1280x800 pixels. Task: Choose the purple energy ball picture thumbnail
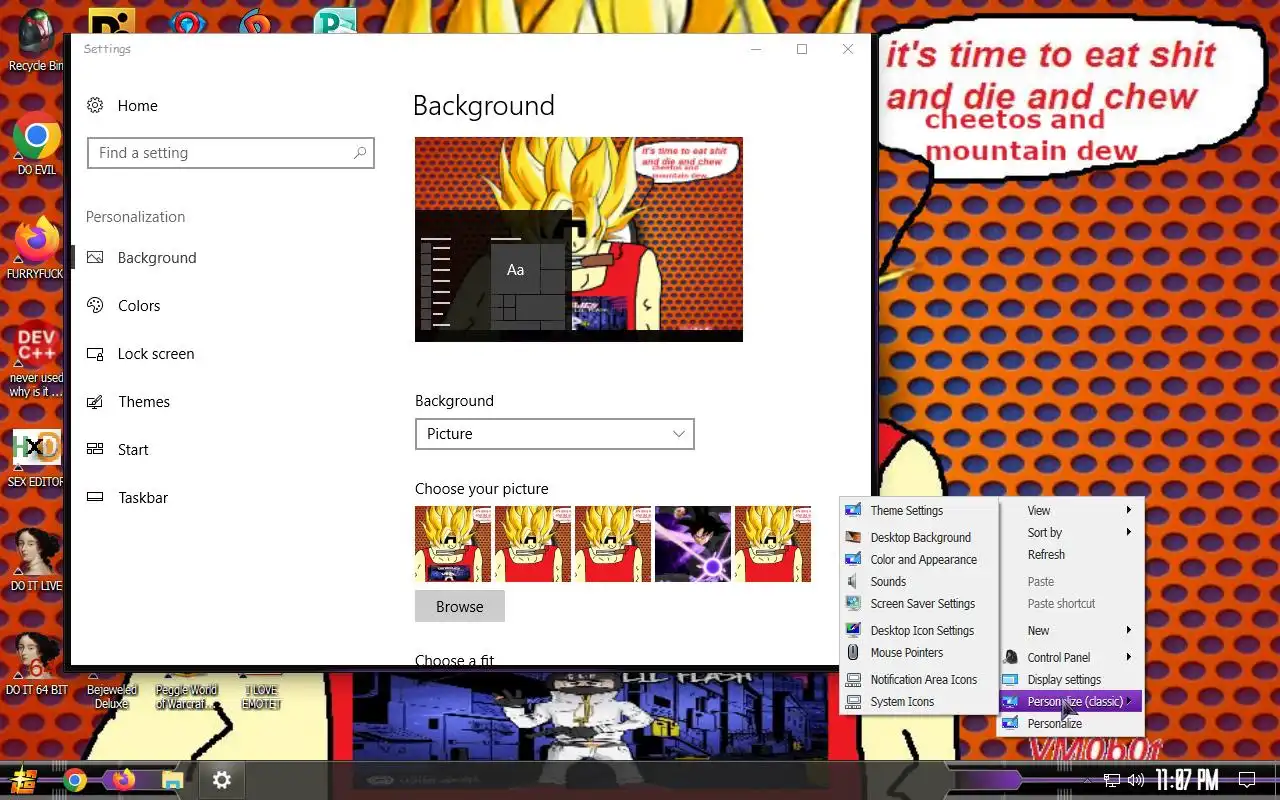(693, 544)
